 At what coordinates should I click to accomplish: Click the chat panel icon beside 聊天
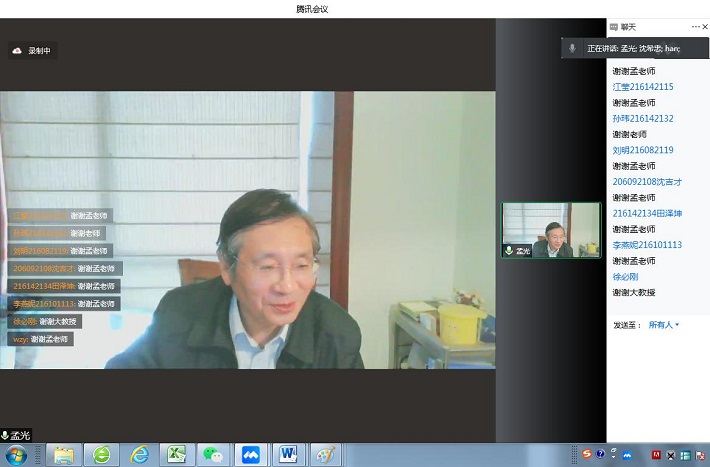click(x=614, y=26)
